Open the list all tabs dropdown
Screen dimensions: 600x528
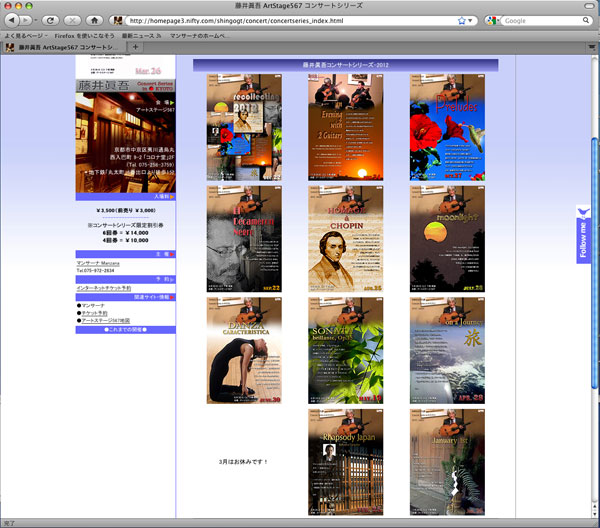(x=592, y=47)
